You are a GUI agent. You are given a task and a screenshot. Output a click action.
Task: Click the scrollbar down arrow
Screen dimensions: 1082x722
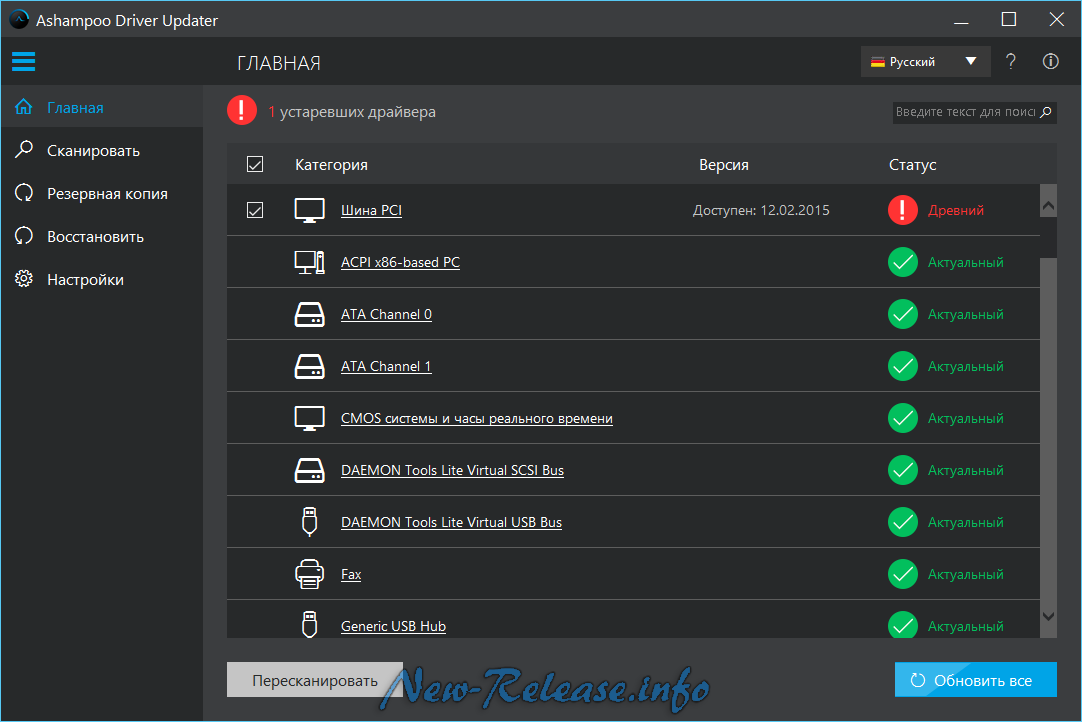click(x=1048, y=616)
